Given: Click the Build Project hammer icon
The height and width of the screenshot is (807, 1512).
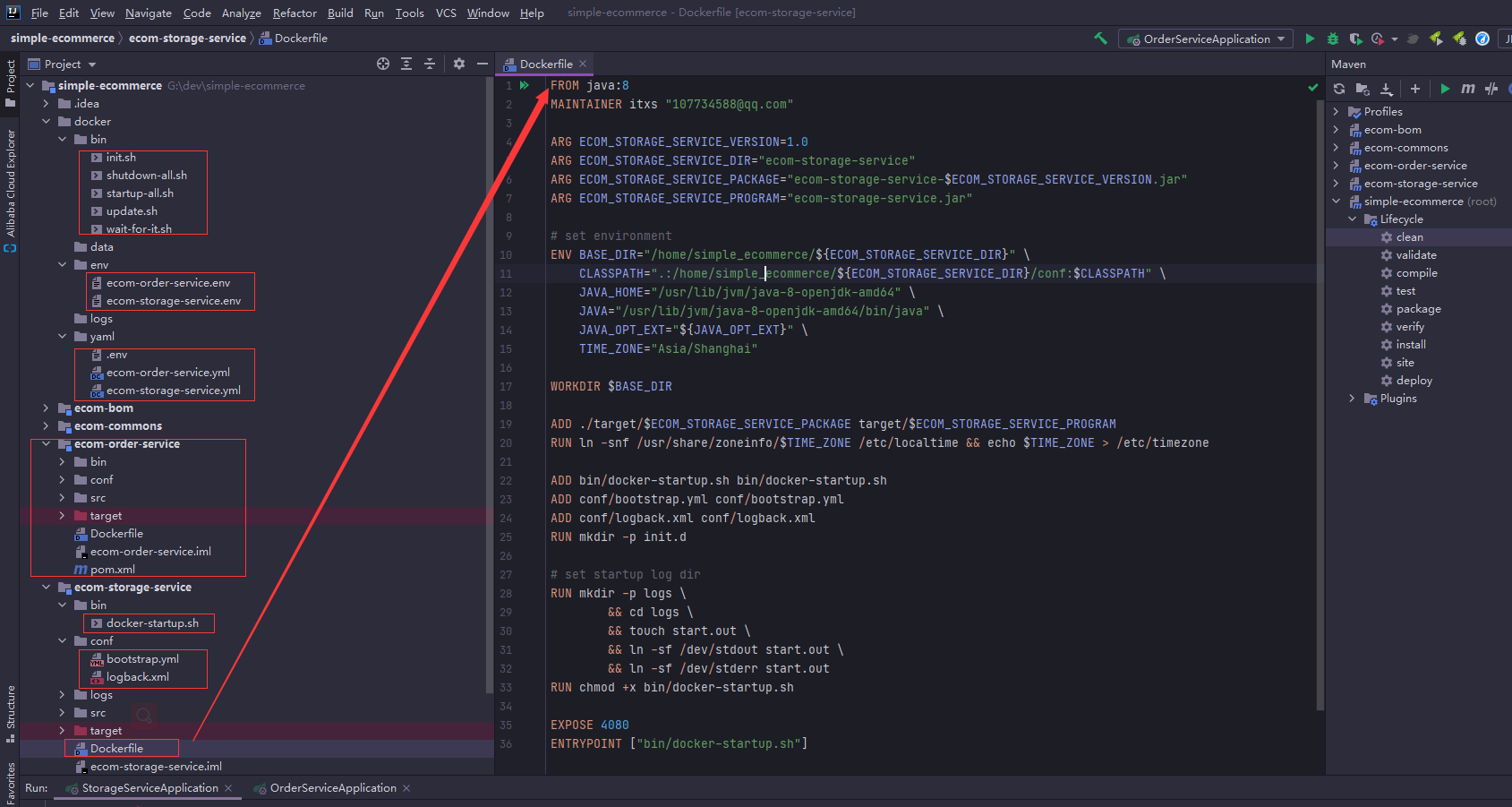Looking at the screenshot, I should pos(1100,39).
